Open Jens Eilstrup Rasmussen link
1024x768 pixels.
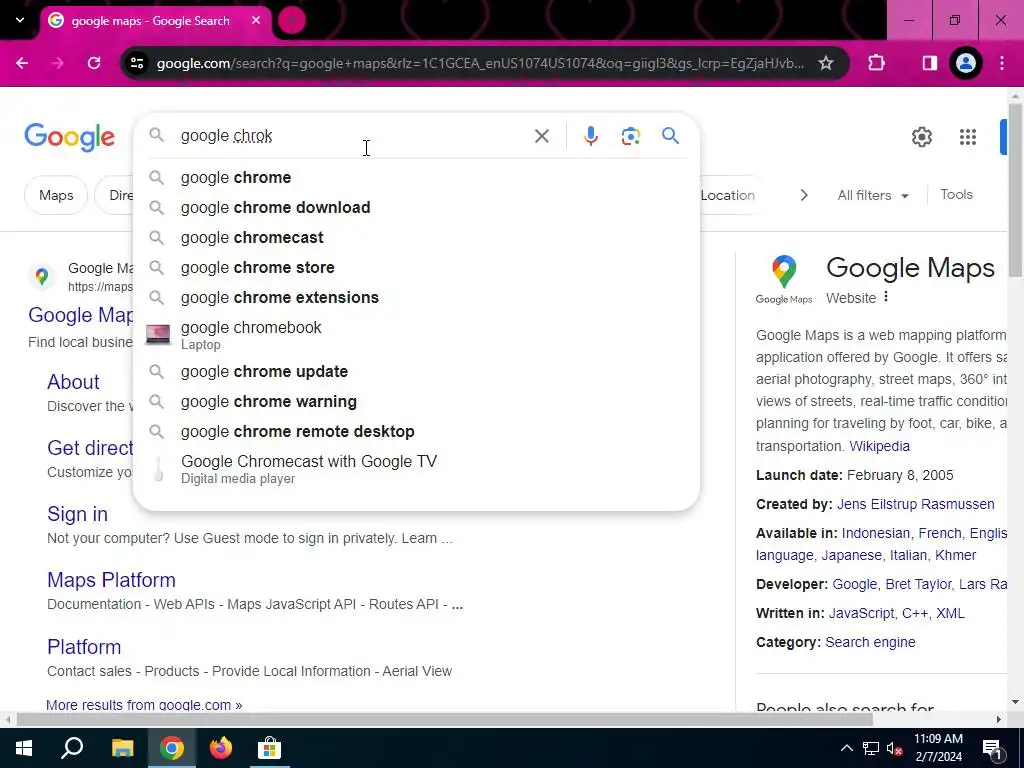coord(916,504)
